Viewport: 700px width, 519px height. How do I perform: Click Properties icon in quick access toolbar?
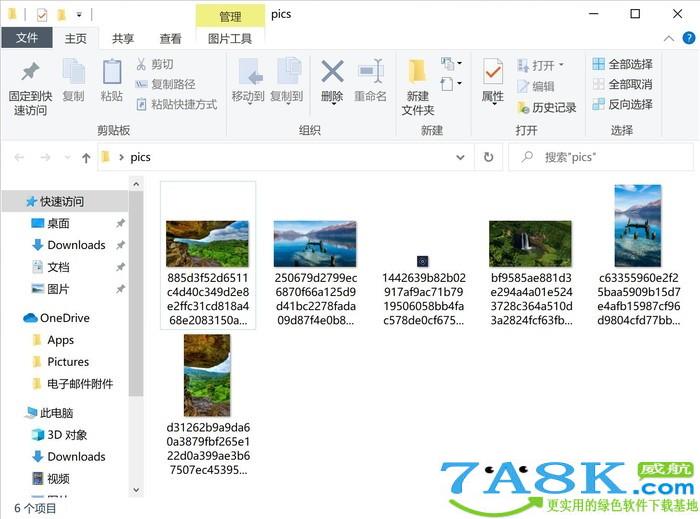[x=42, y=15]
